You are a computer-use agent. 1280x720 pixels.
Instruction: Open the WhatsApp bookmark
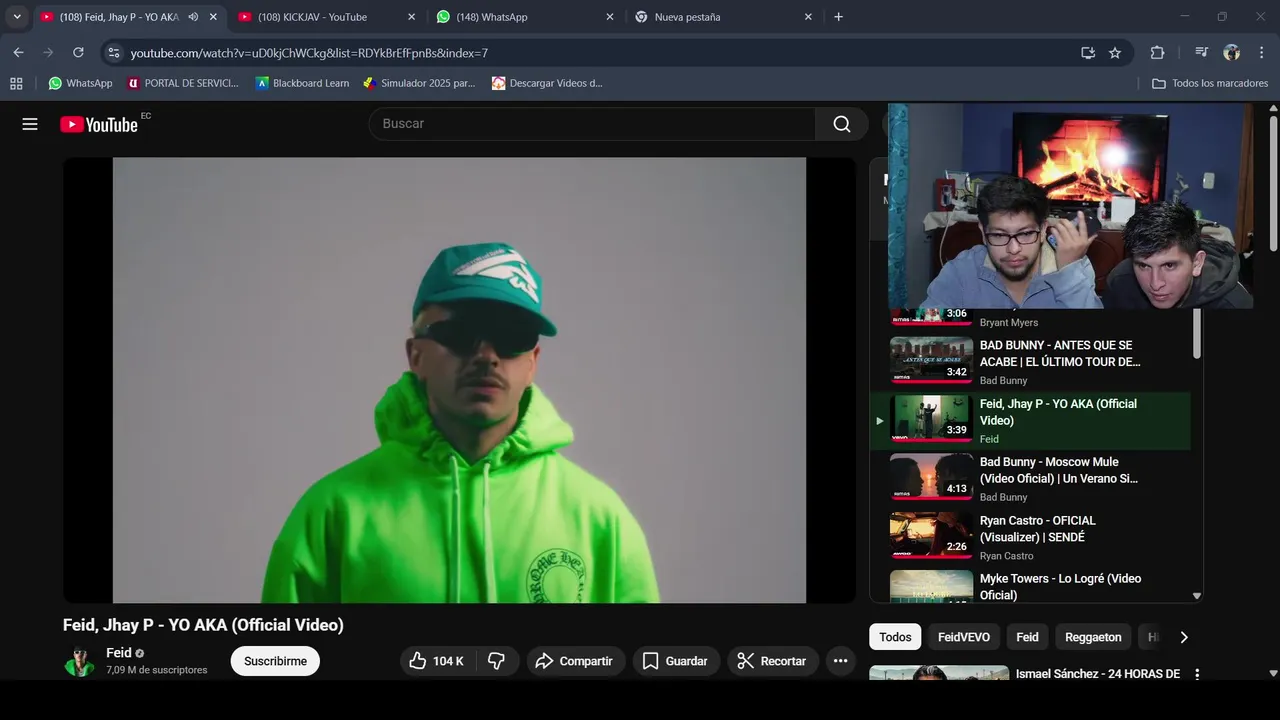pos(80,83)
